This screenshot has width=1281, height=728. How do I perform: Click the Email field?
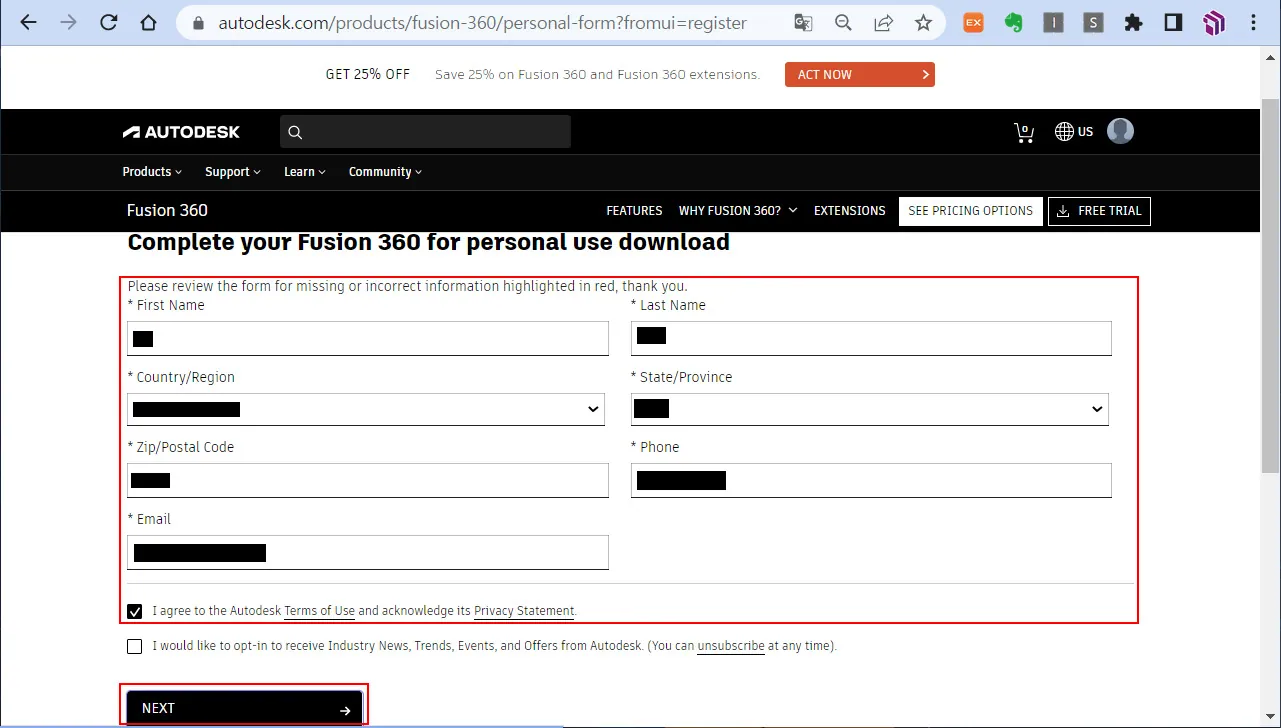click(368, 552)
